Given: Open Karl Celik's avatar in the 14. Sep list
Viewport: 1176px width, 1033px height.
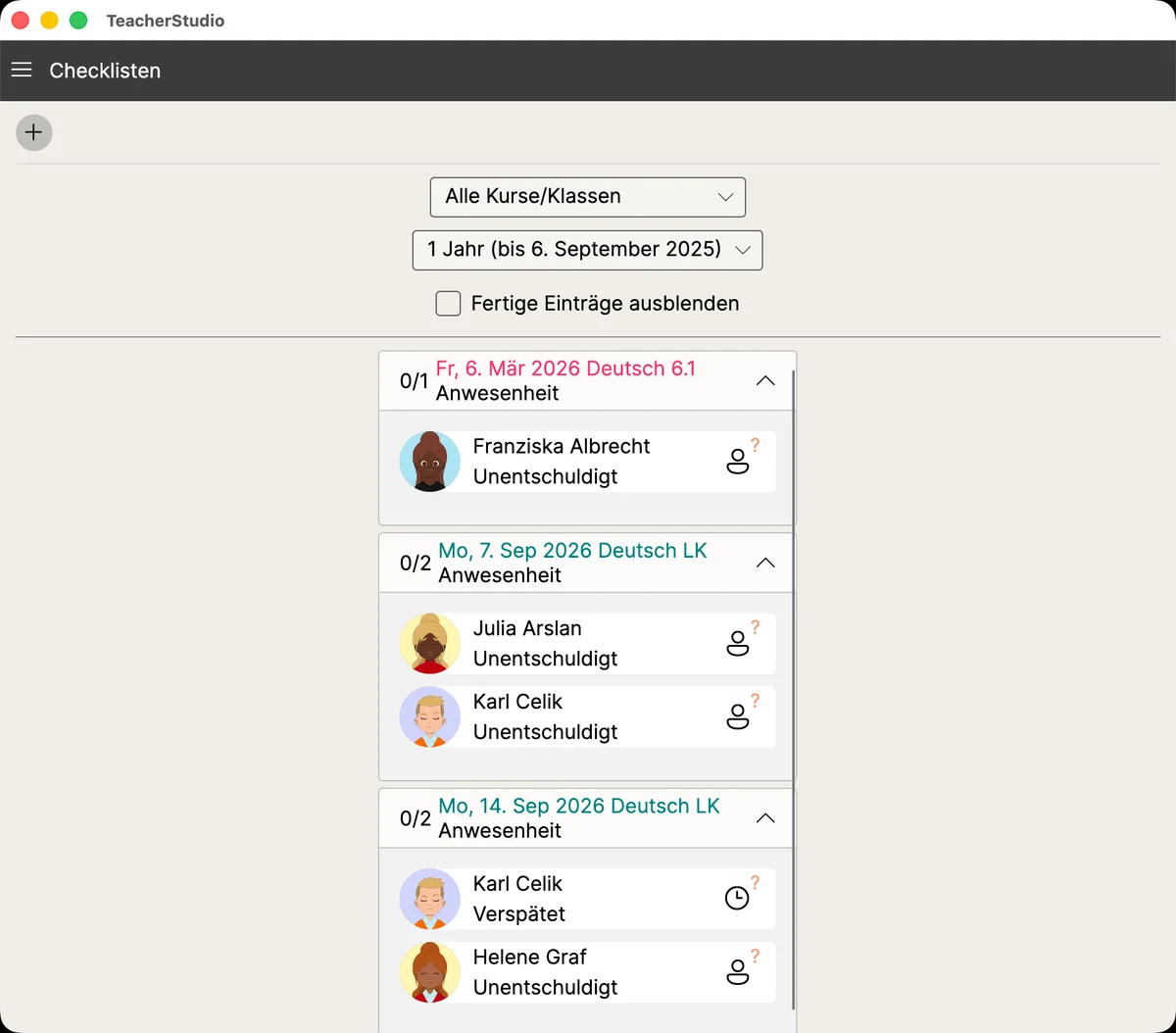Looking at the screenshot, I should click(x=430, y=899).
